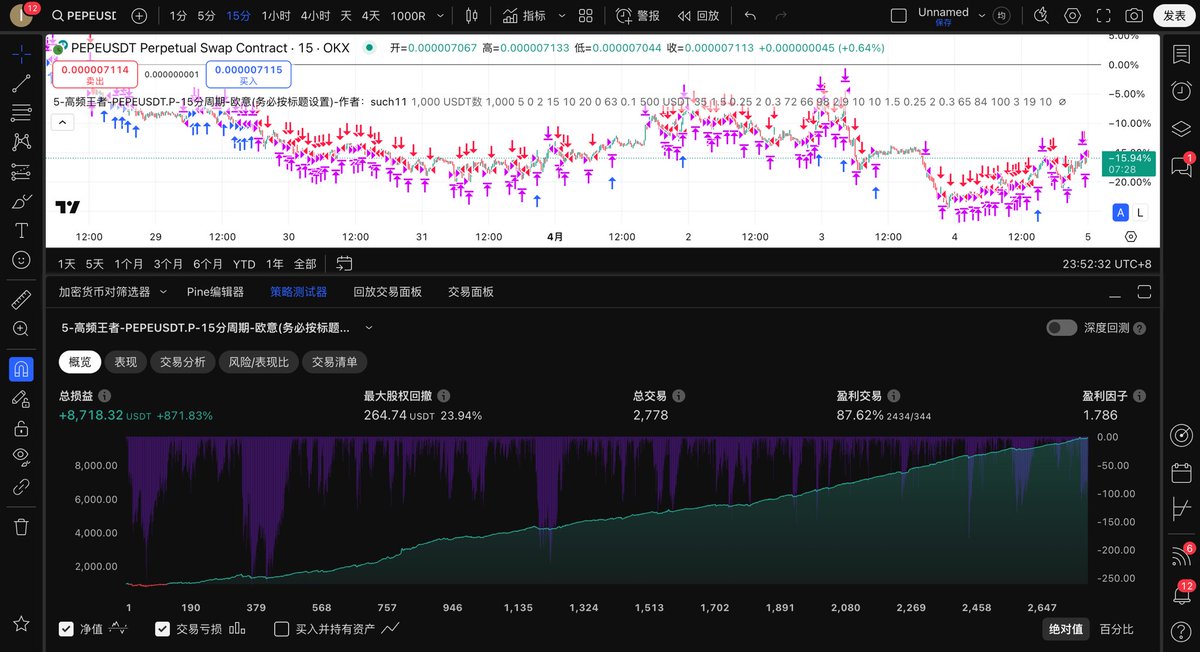Click the link drawings chain icon
The width and height of the screenshot is (1200, 652).
coord(21,487)
